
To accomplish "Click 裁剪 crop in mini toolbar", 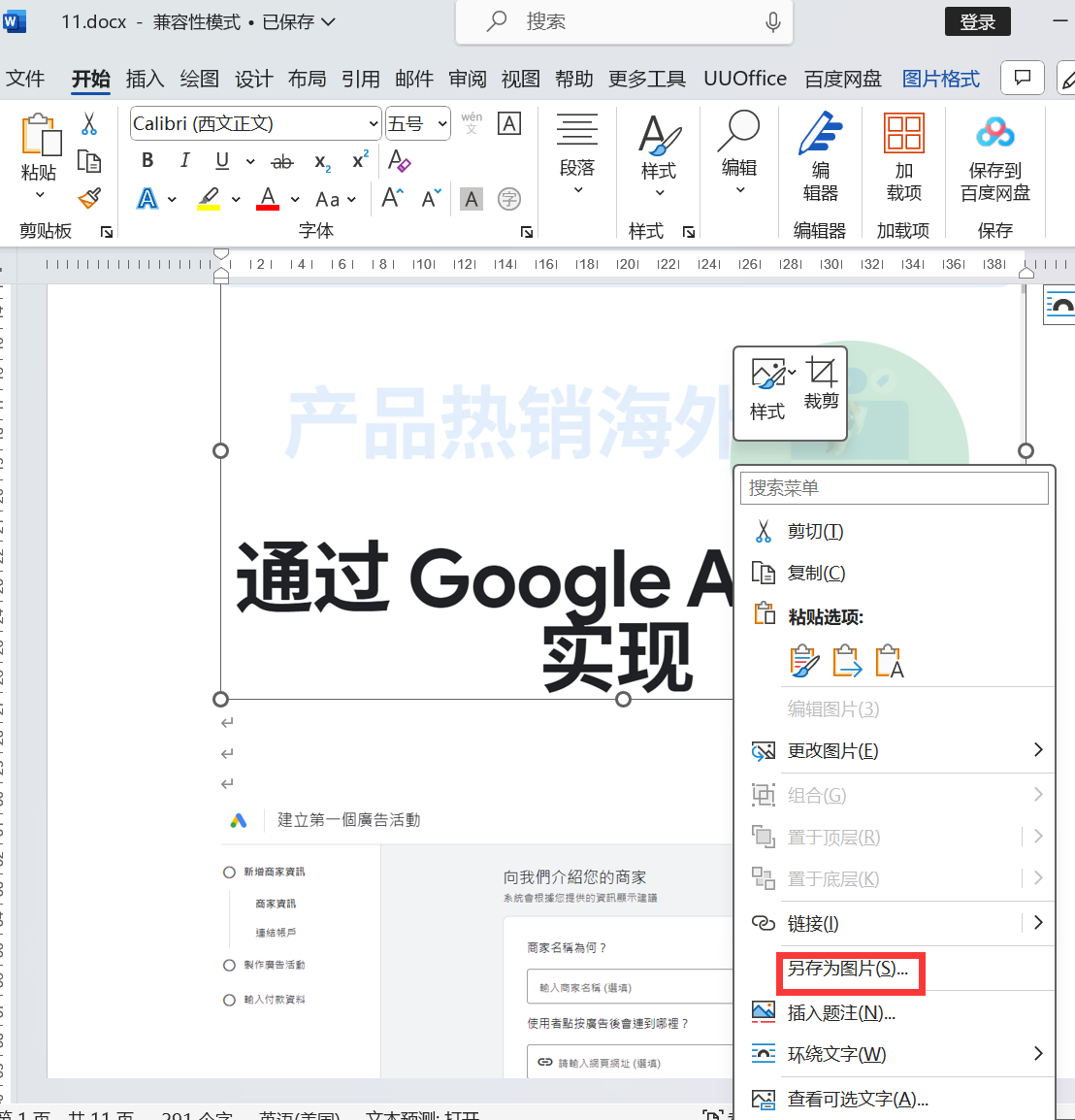I will click(x=821, y=383).
